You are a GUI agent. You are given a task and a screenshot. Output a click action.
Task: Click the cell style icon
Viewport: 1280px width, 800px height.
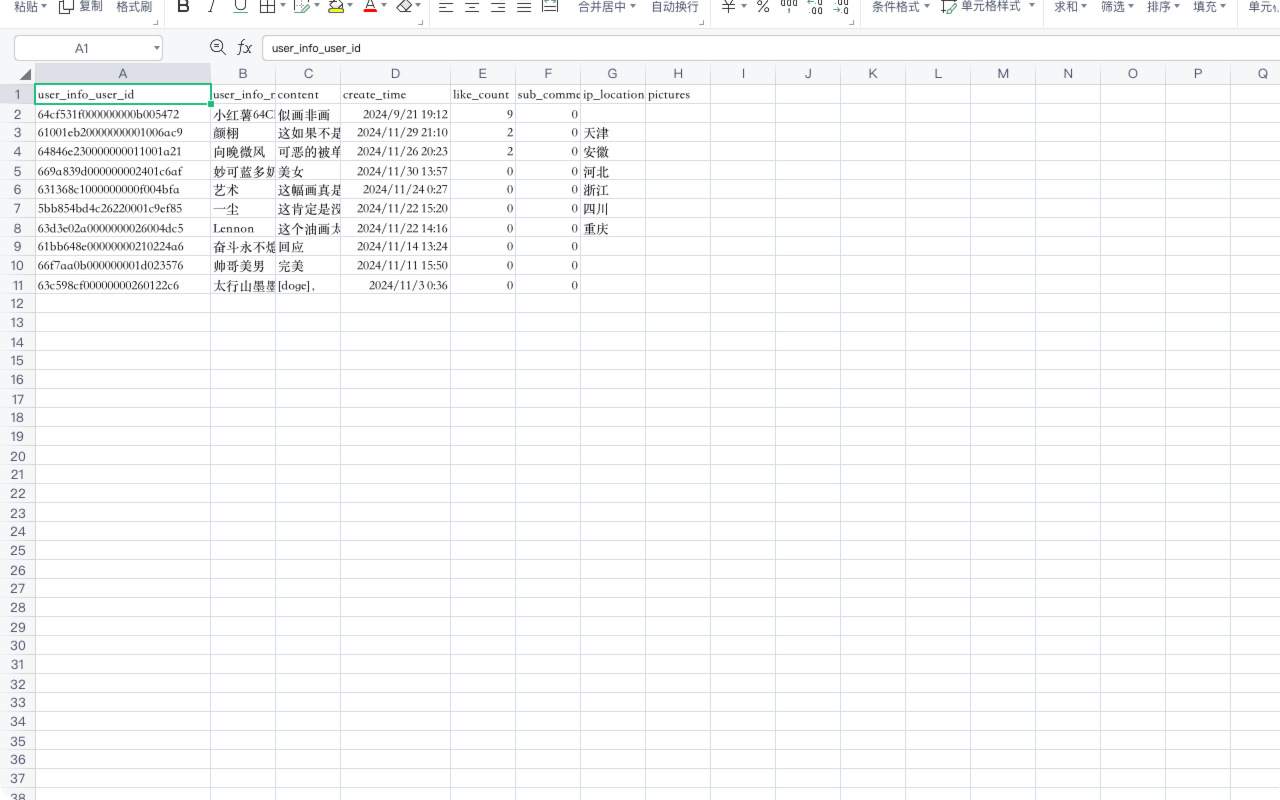(949, 7)
